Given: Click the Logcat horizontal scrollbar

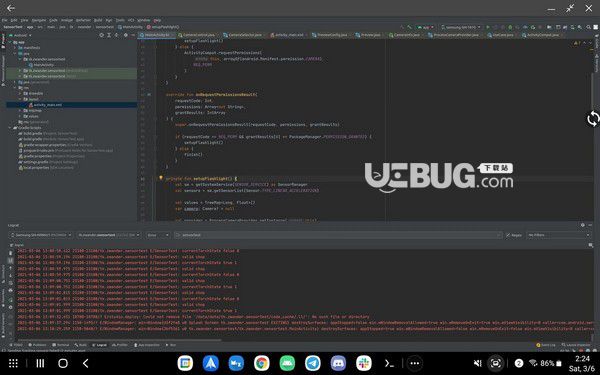Looking at the screenshot, I should click(119, 339).
